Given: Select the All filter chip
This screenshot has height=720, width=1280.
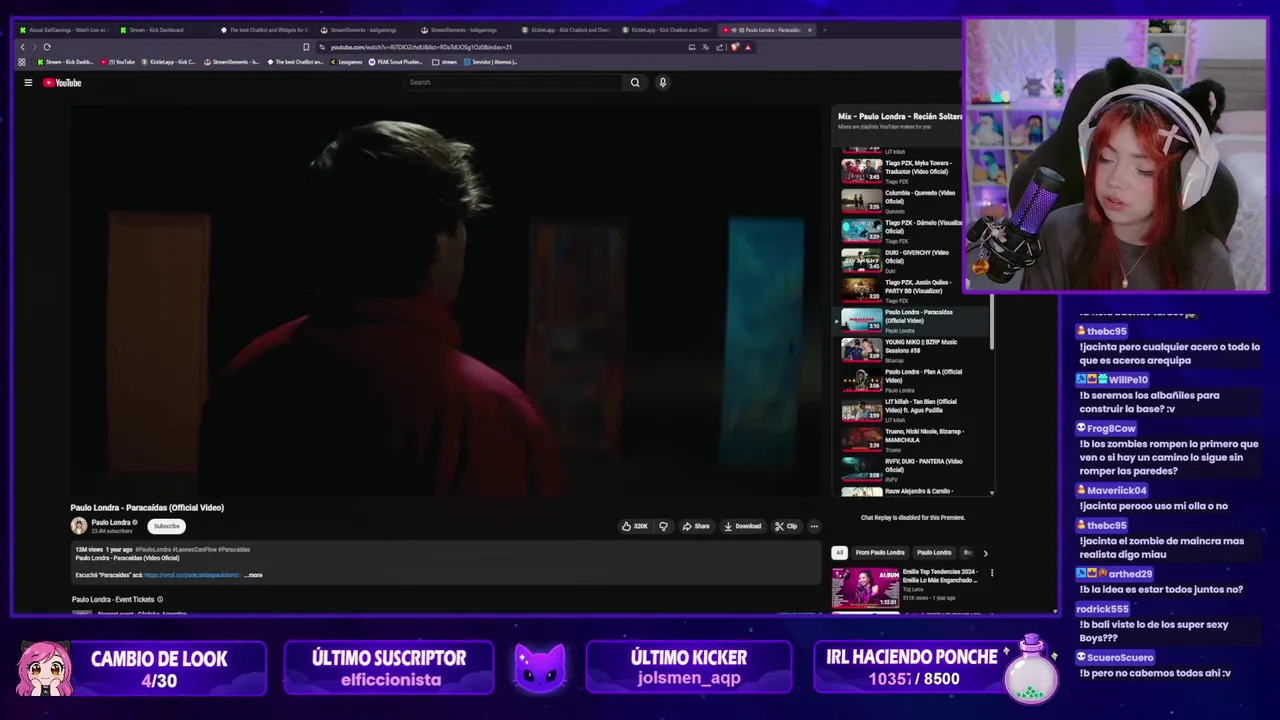Looking at the screenshot, I should 840,552.
